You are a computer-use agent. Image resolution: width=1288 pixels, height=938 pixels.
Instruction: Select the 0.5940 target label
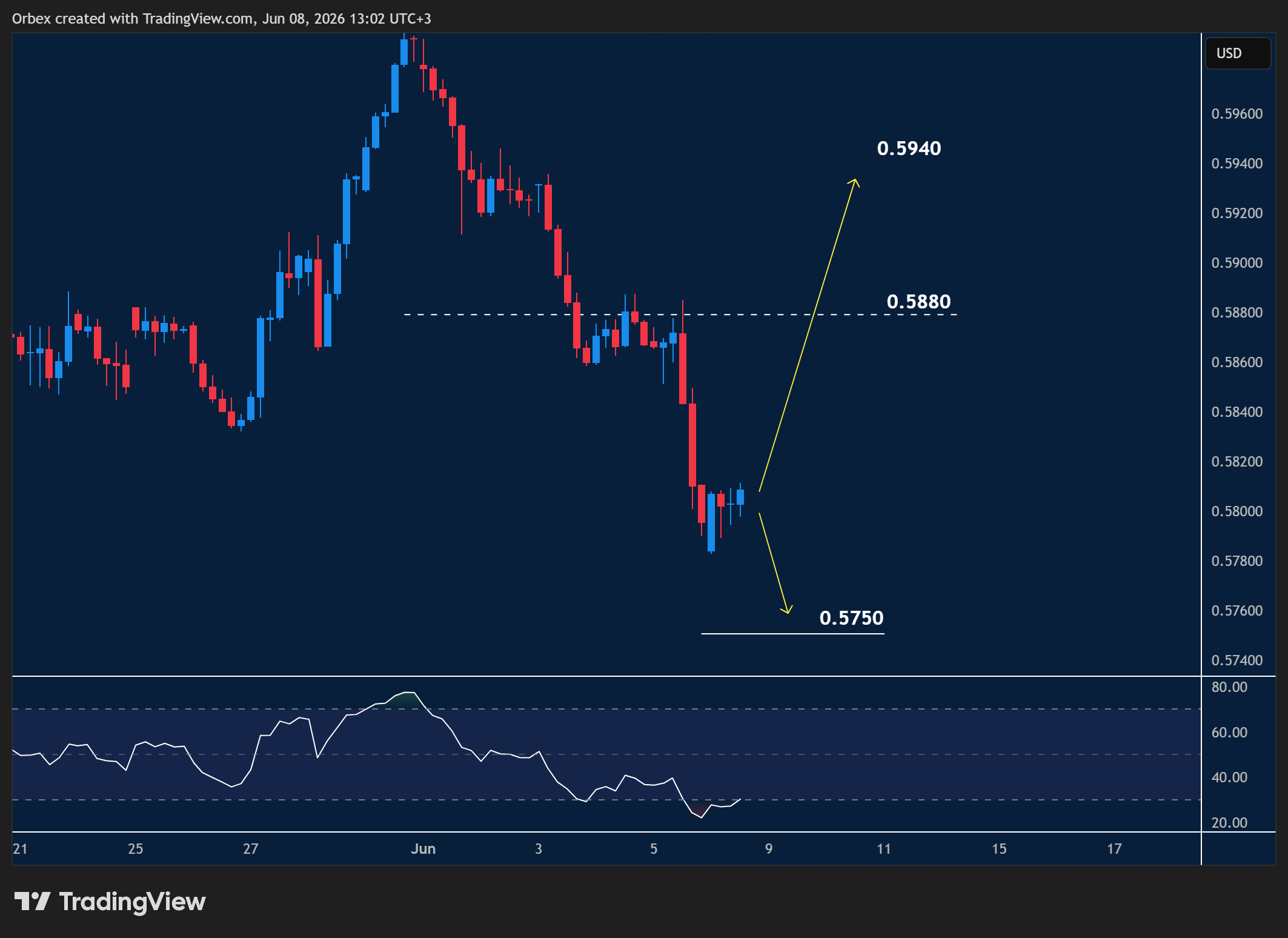point(909,148)
